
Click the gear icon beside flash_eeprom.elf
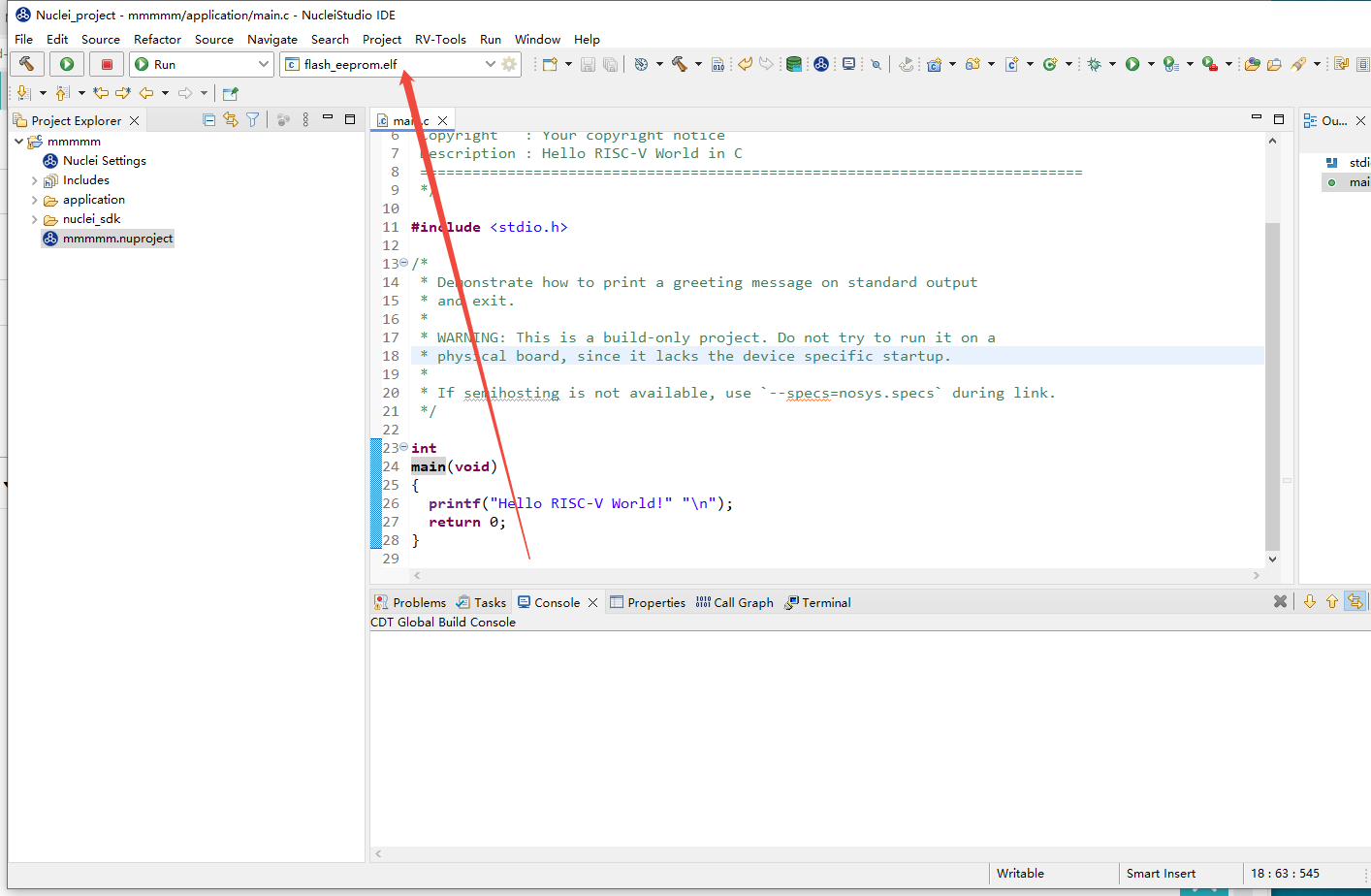(509, 64)
